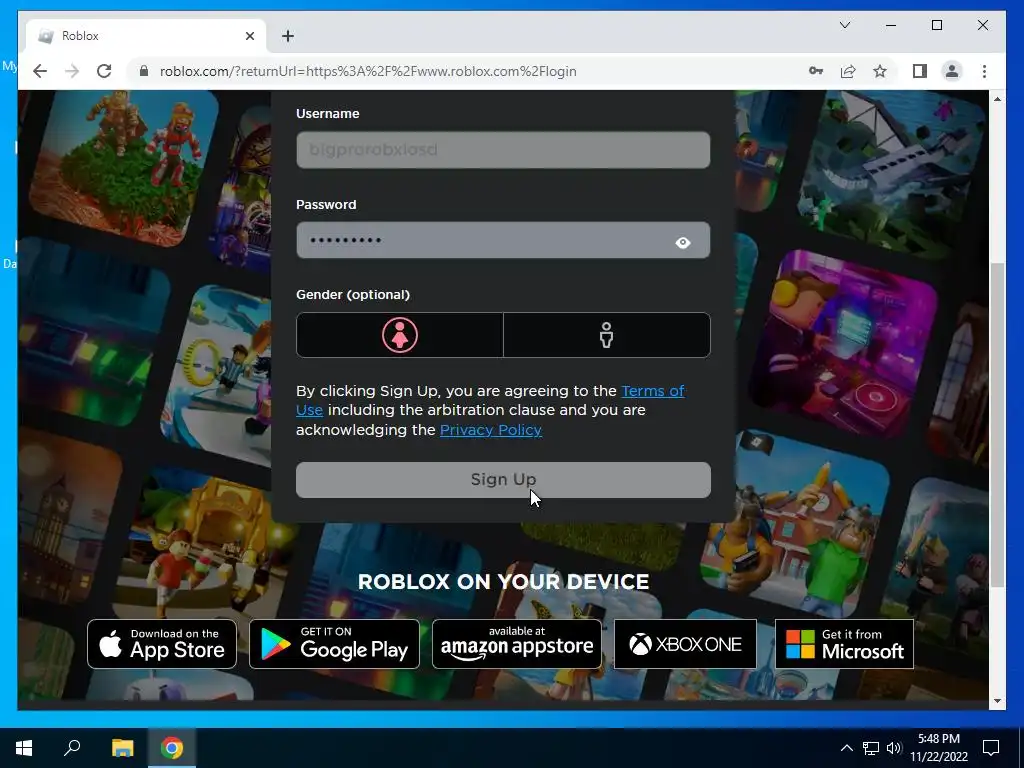
Task: Minimize the Chrome window
Action: coord(891,25)
